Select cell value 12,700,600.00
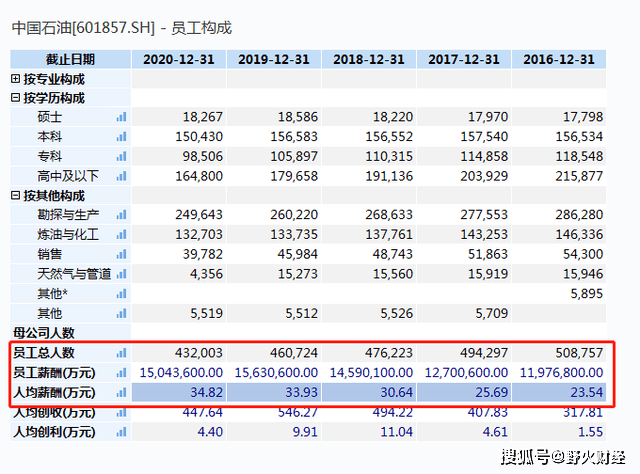Viewport: 640px width, 474px height. tap(466, 373)
